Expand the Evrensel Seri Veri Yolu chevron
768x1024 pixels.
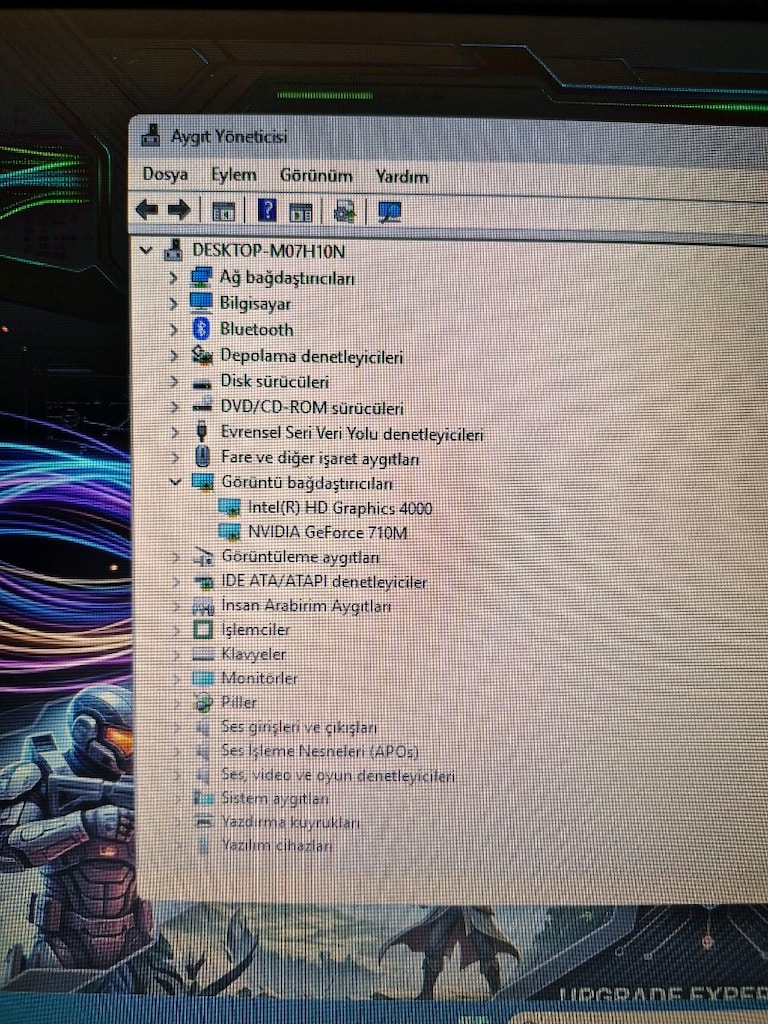174,432
